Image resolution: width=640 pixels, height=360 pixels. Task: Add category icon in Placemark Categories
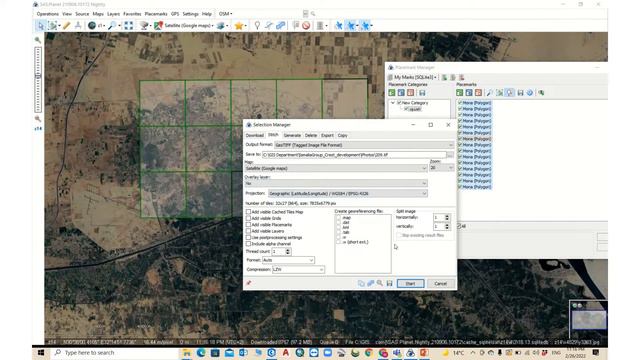click(392, 93)
